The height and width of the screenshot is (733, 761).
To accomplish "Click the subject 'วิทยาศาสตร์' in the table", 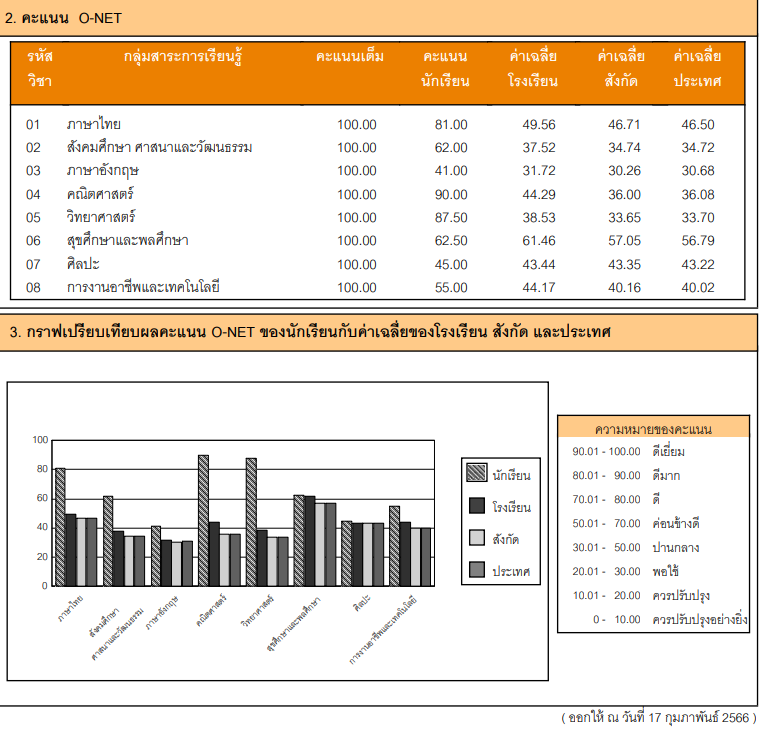I will tap(101, 217).
